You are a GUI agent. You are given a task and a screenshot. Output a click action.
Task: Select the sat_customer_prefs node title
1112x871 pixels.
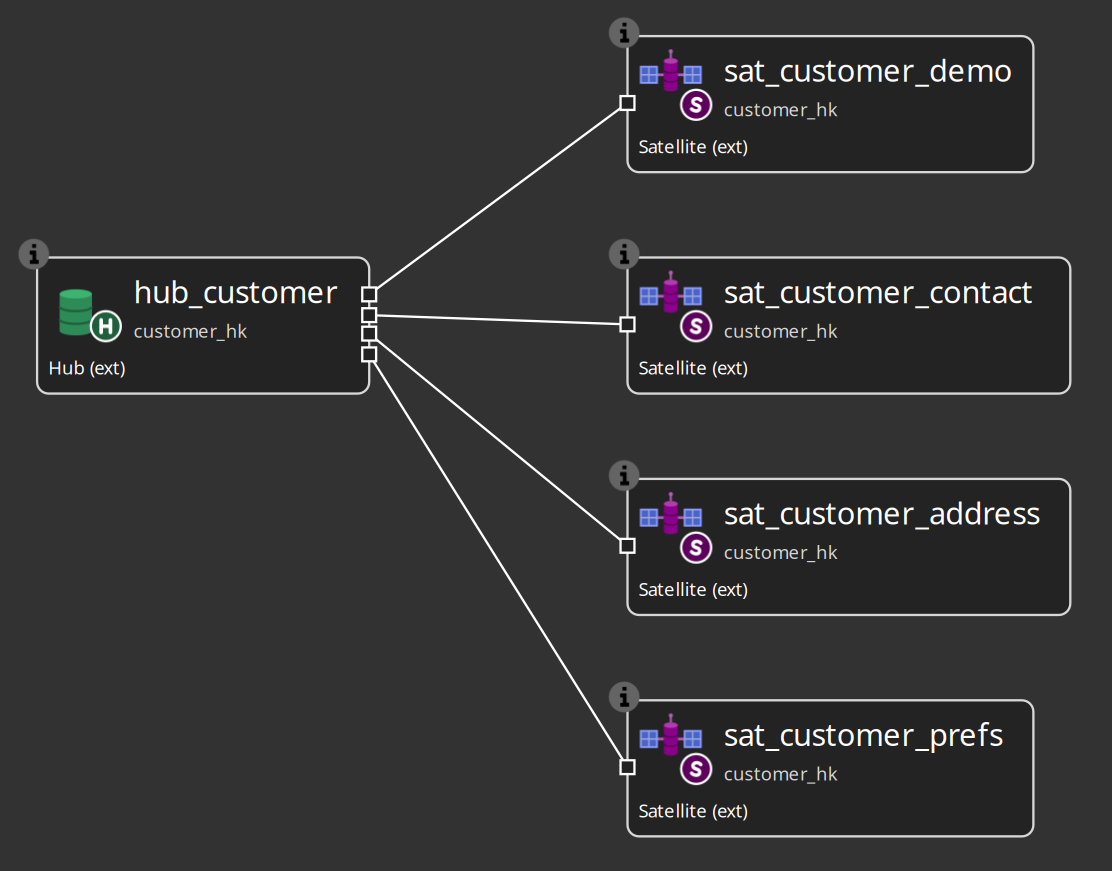[x=863, y=735]
